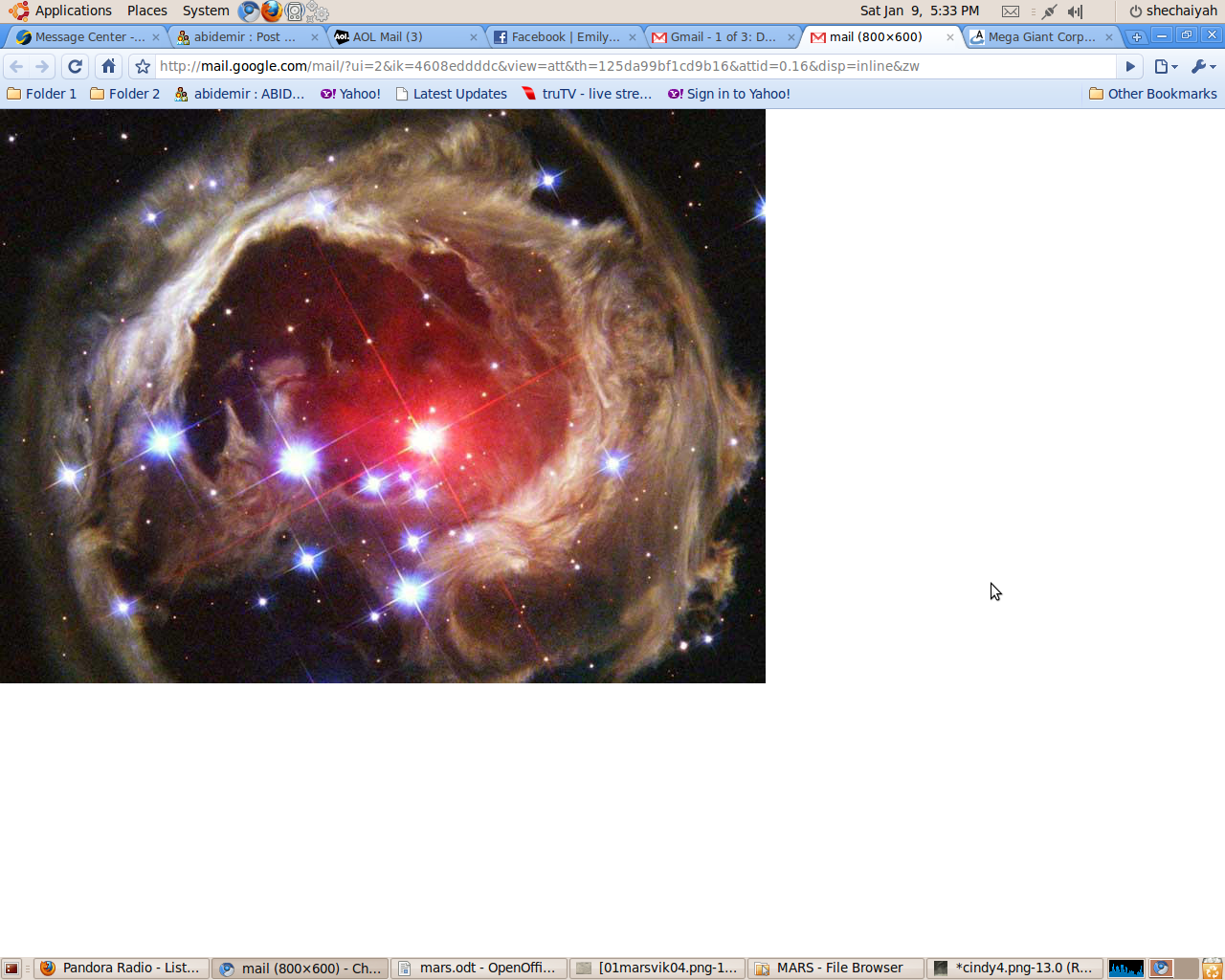Open the Folder 1 bookmark folder
Viewport: 1225px width, 980px height.
[x=42, y=94]
